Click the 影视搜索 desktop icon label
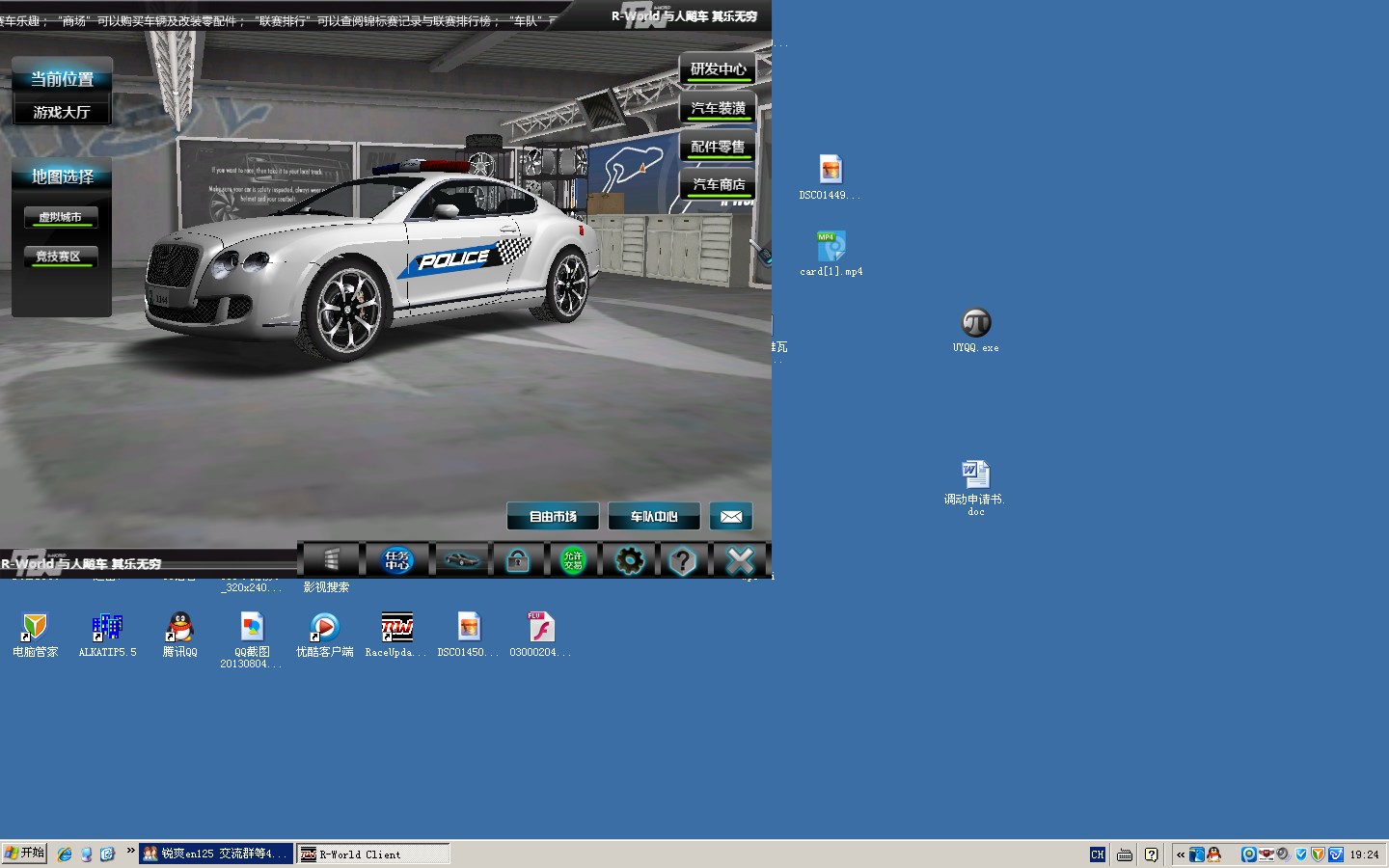Viewport: 1389px width, 868px height. coord(326,586)
